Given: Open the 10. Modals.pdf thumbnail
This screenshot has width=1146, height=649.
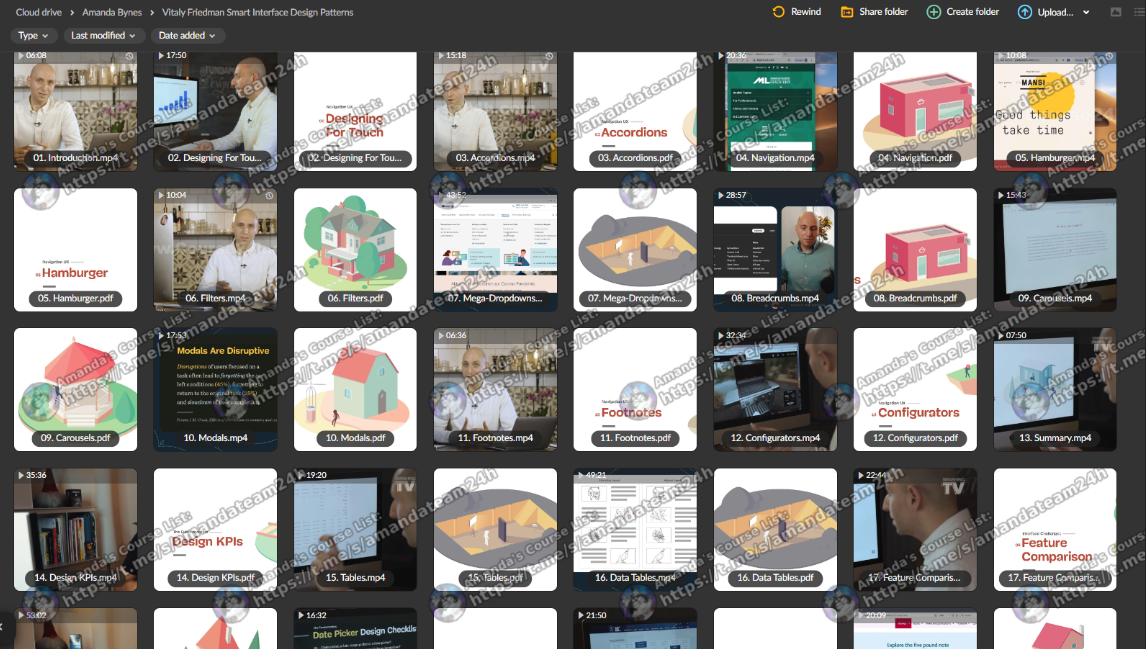Looking at the screenshot, I should coord(355,389).
